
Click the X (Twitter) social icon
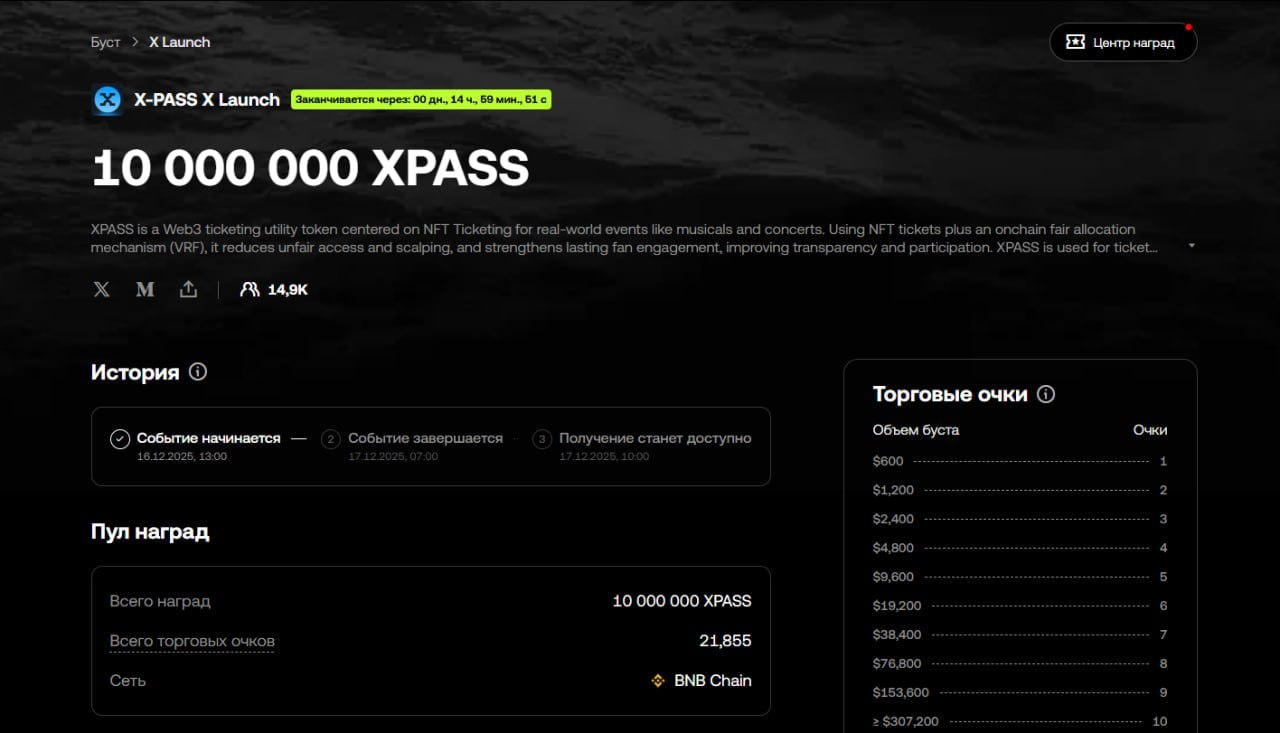(102, 290)
